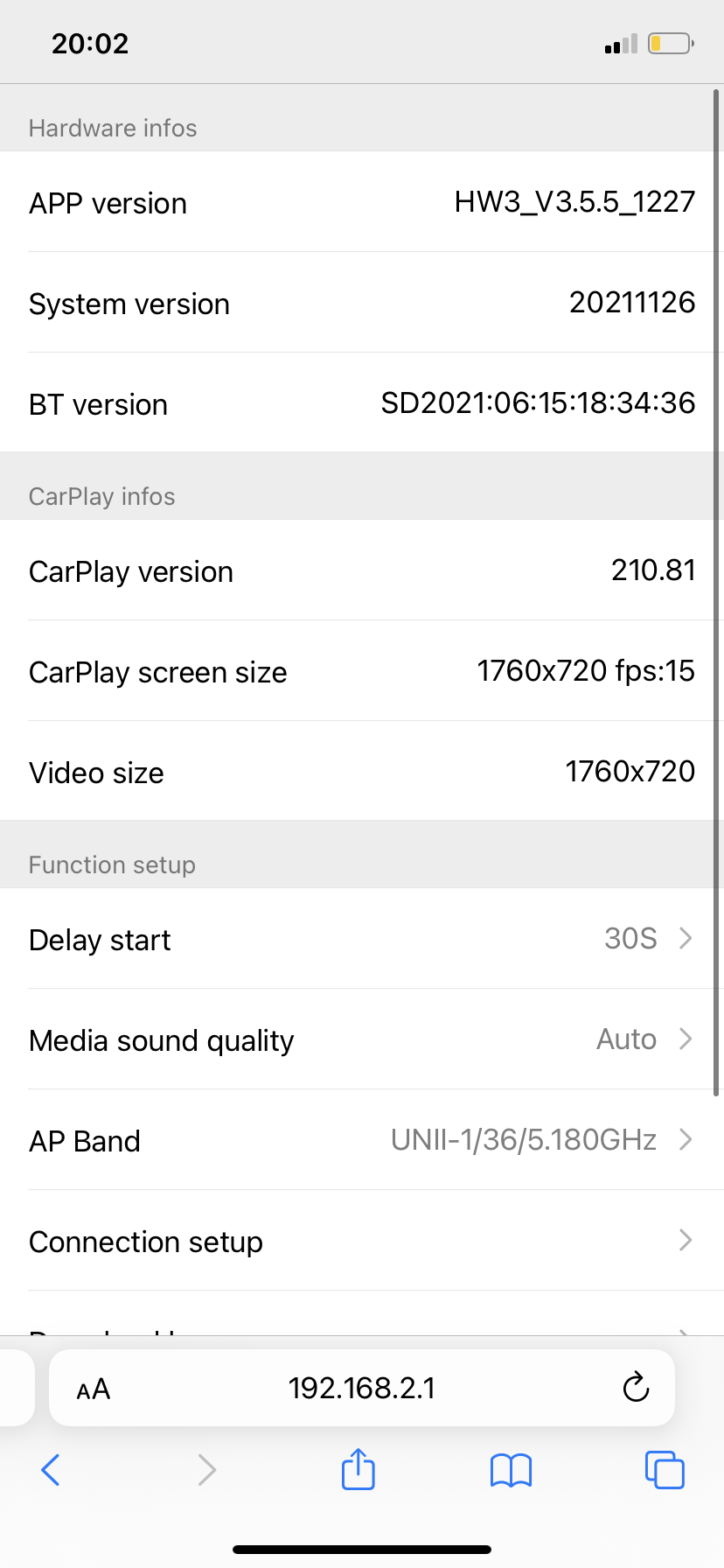Screen dimensions: 724x1568
Task: Tap the APP version HW3_V3.5.5_1227 row
Action: pyautogui.click(x=362, y=202)
